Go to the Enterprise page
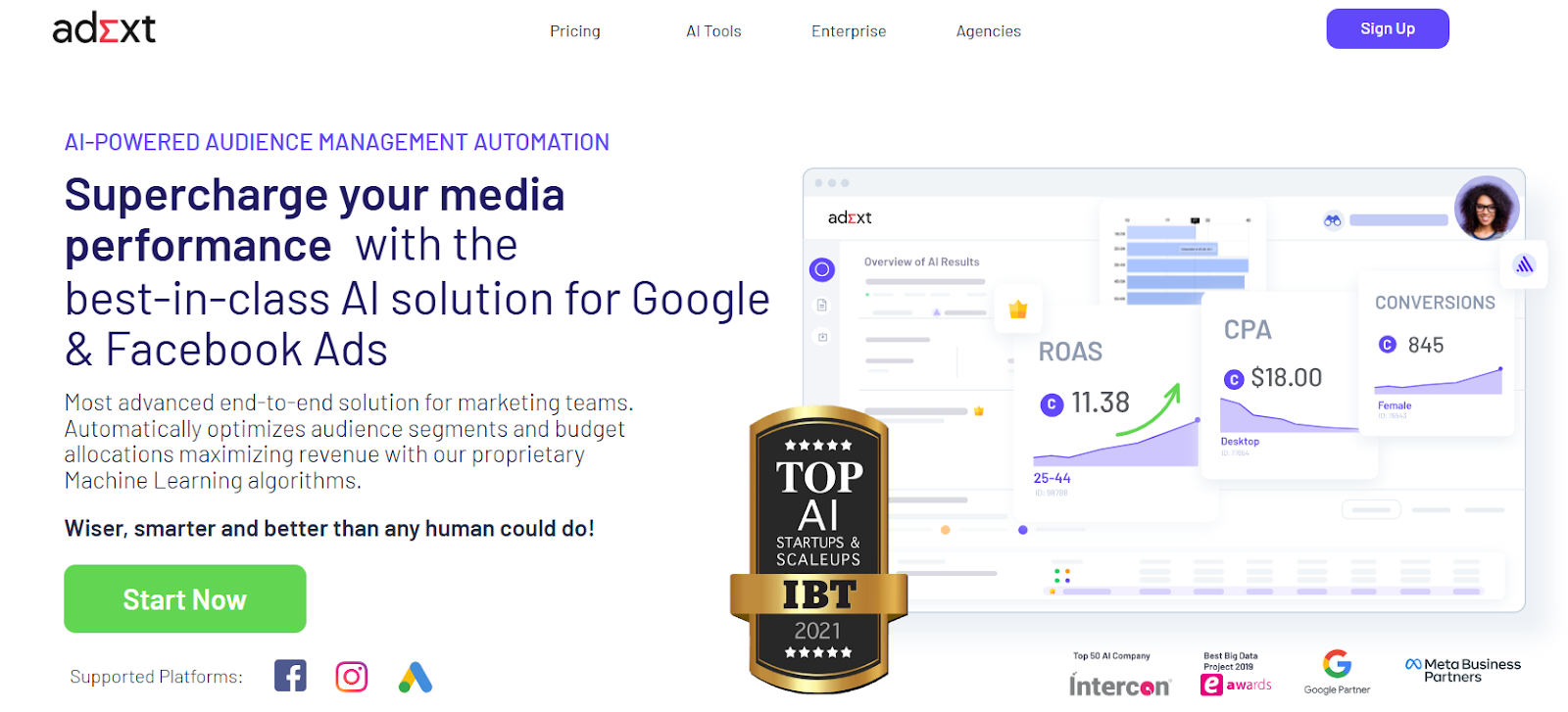The height and width of the screenshot is (712, 1568). (x=849, y=31)
